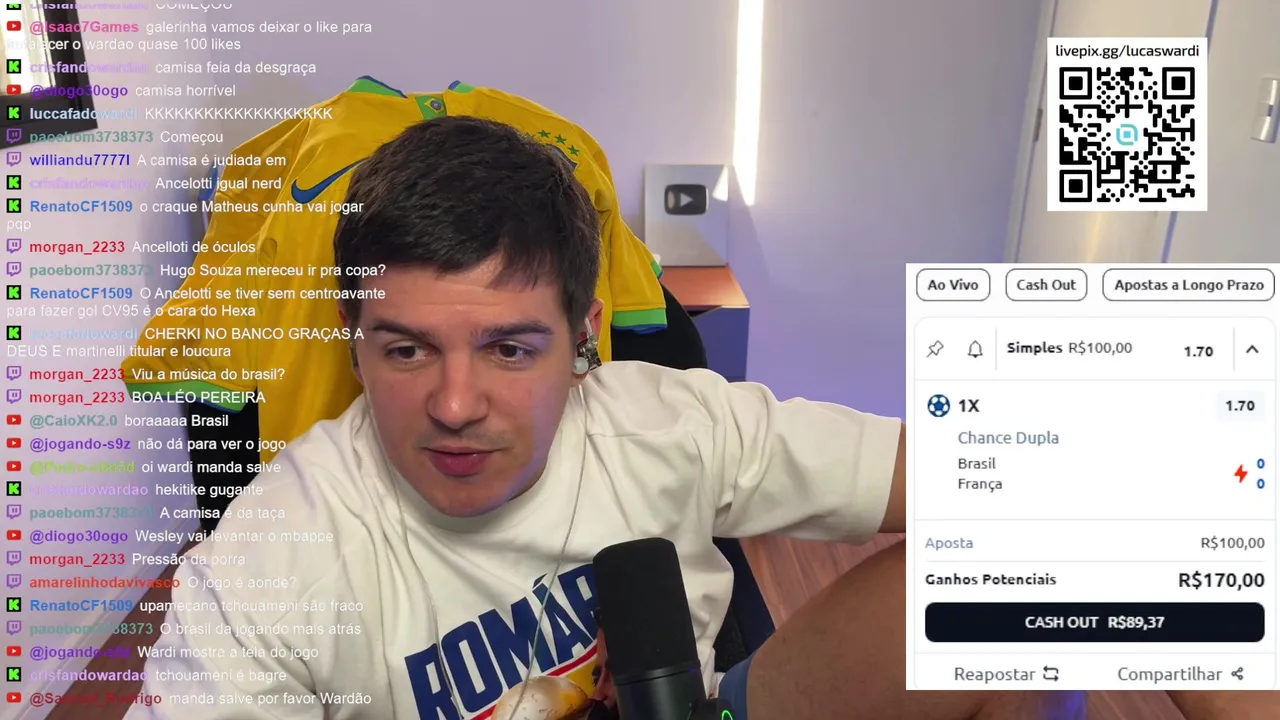
Task: Click the red lightning bolt icon
Action: click(1241, 474)
